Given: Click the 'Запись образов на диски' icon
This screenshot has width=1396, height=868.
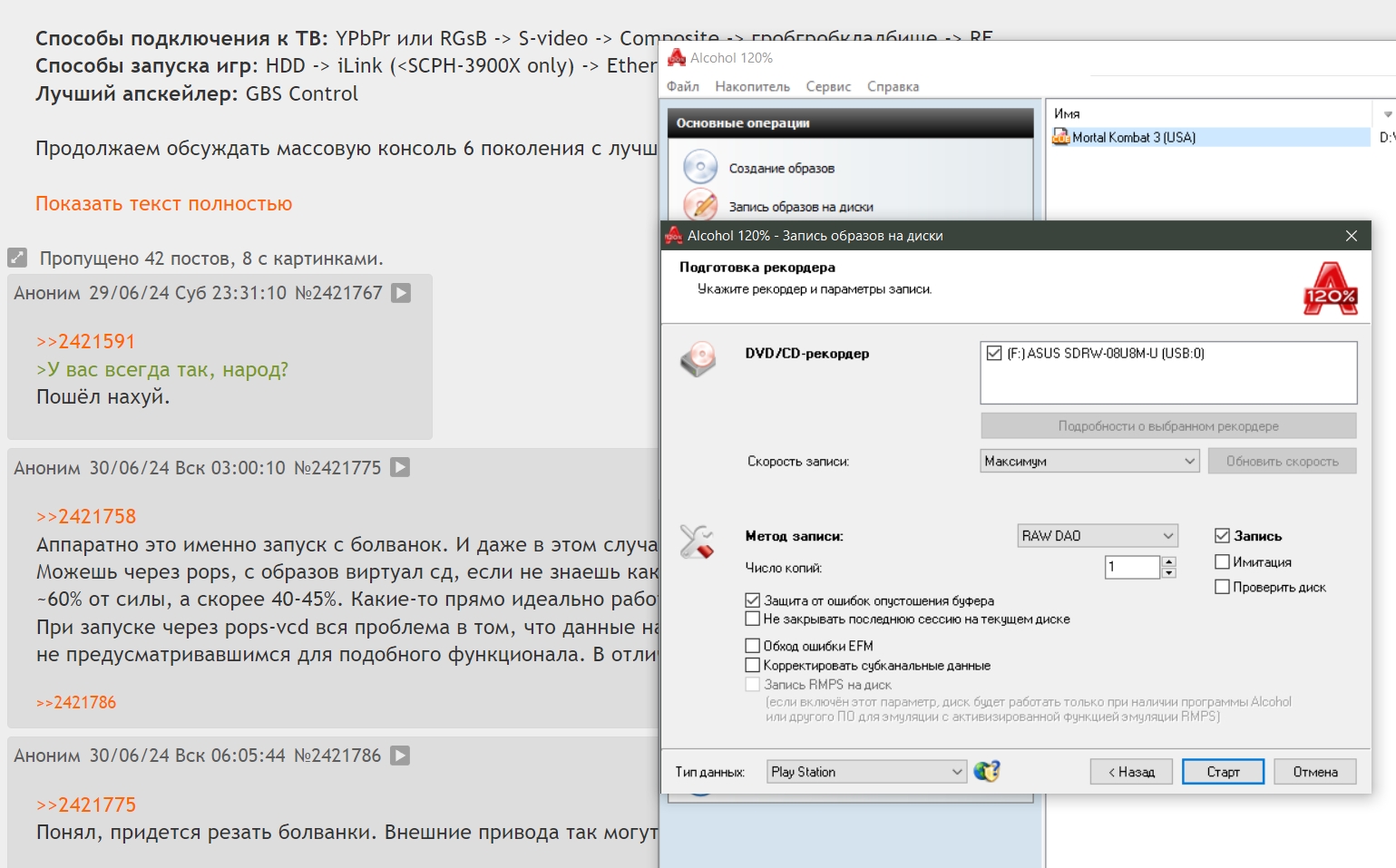Looking at the screenshot, I should click(700, 205).
